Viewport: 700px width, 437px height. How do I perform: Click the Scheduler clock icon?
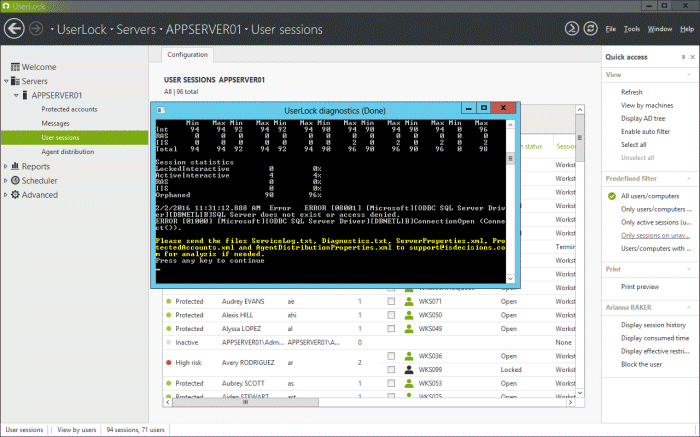click(15, 180)
